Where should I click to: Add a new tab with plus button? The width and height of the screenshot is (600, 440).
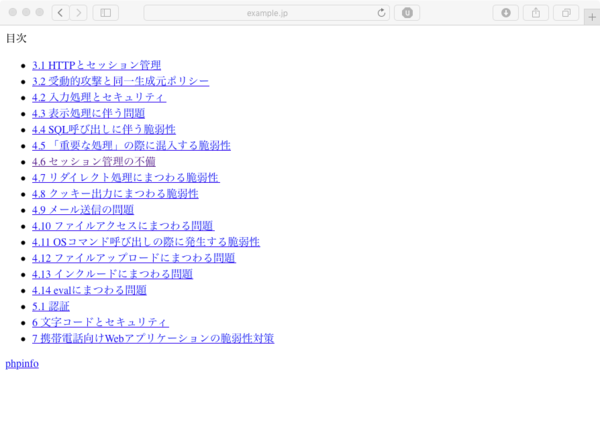tap(592, 17)
